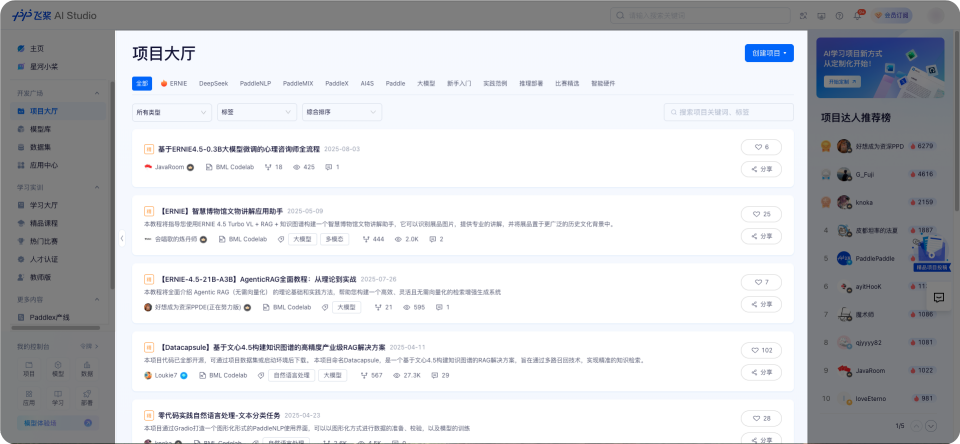The width and height of the screenshot is (960, 444).
Task: Select the DeepSeek category tab
Action: (213, 83)
